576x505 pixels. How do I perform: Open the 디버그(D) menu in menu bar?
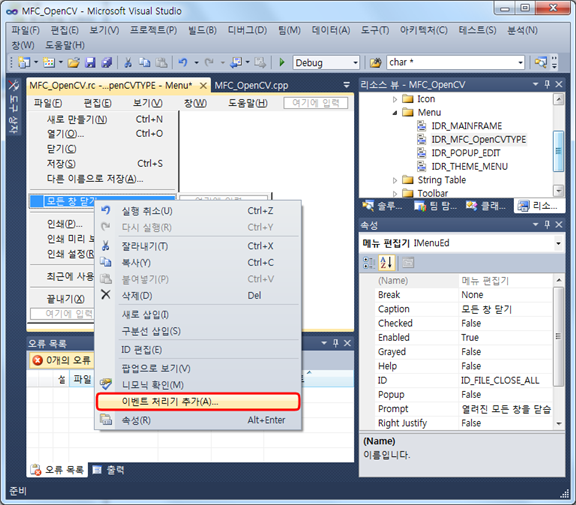[247, 30]
